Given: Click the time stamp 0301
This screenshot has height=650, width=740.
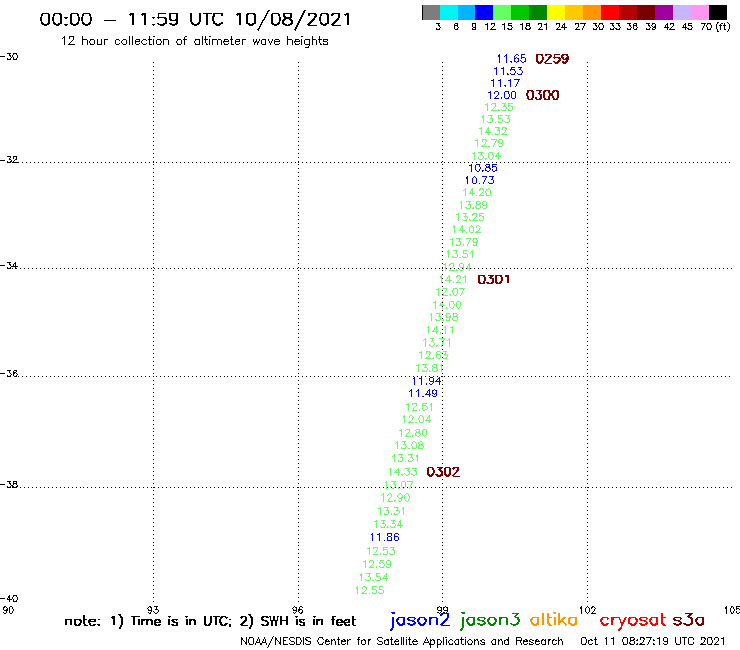Looking at the screenshot, I should [494, 279].
